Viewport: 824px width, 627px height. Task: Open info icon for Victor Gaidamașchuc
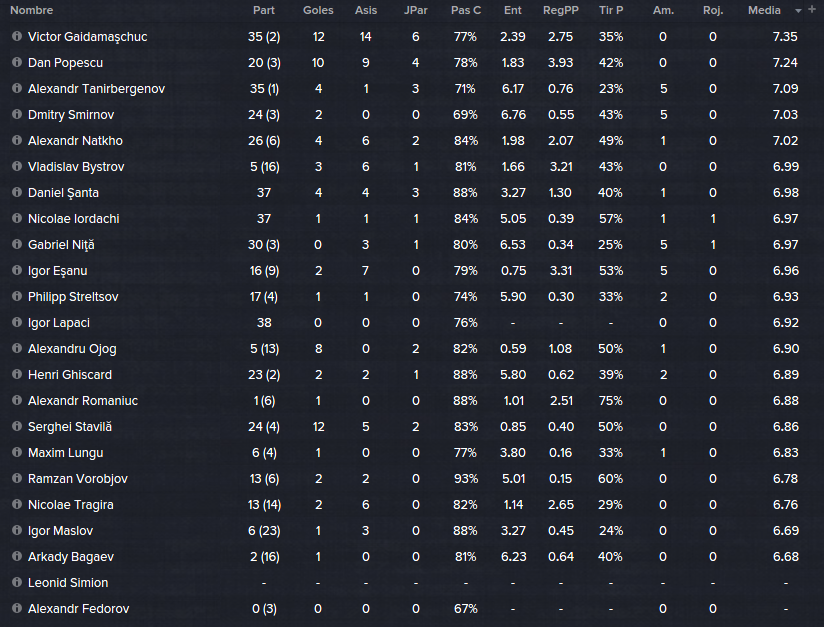click(17, 36)
